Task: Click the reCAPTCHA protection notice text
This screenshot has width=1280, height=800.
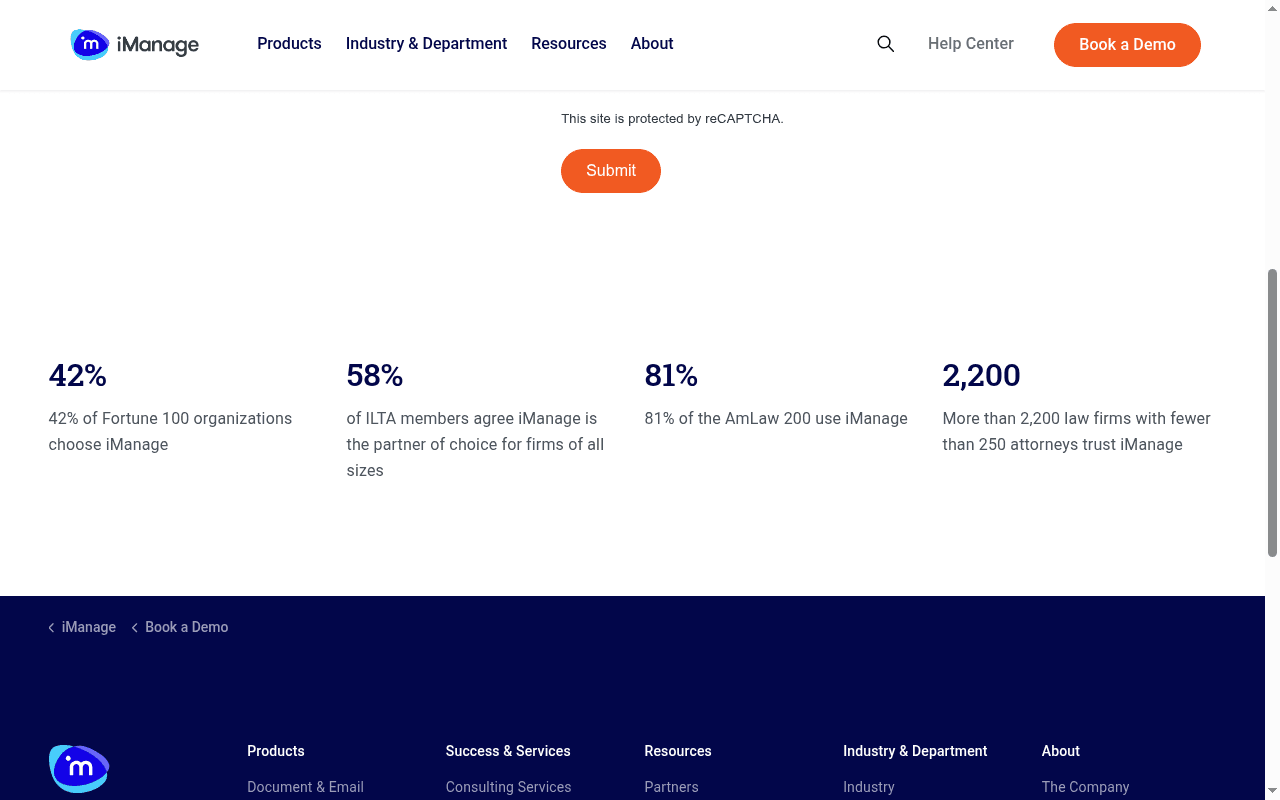Action: click(672, 118)
